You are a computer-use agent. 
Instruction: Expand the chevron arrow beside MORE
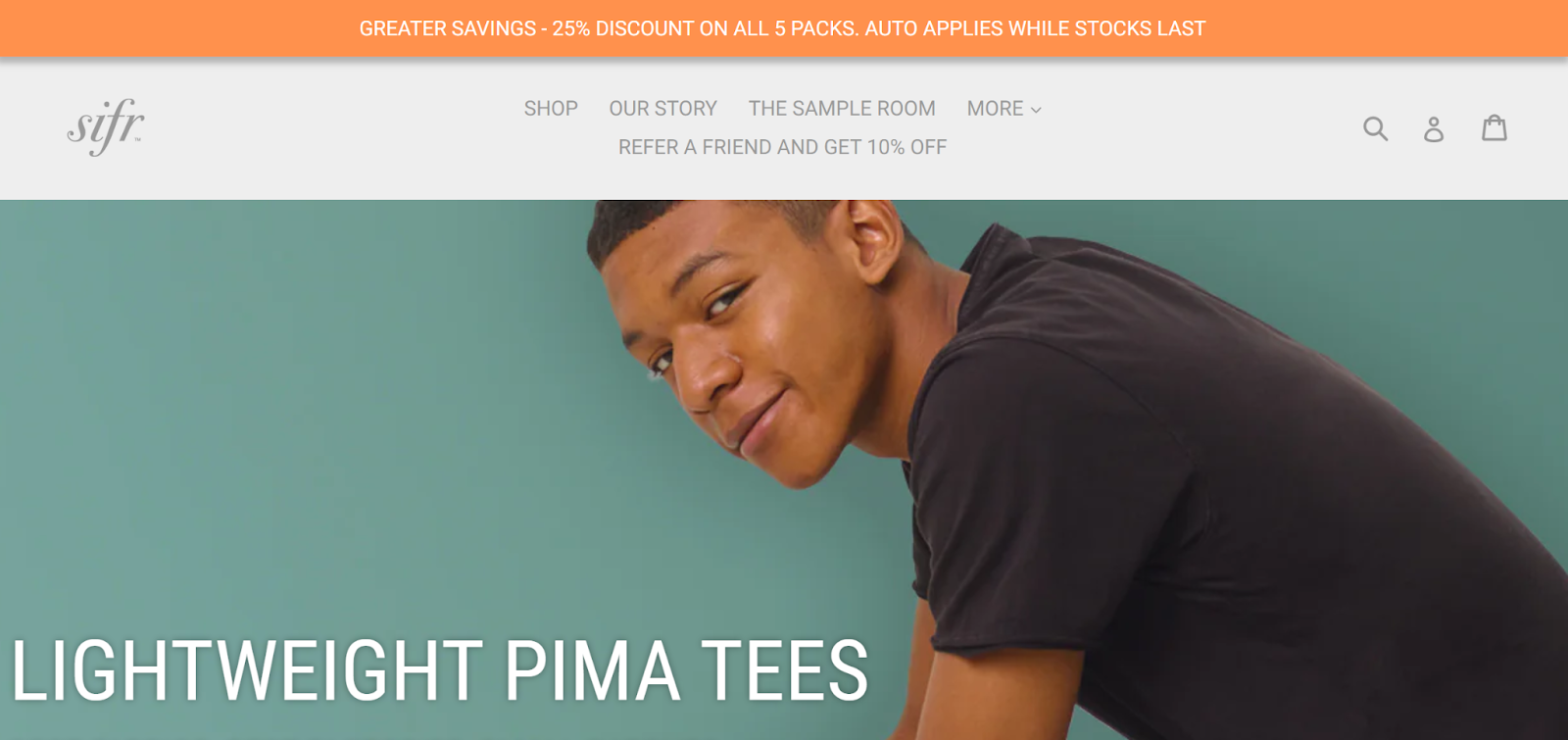coord(1036,110)
